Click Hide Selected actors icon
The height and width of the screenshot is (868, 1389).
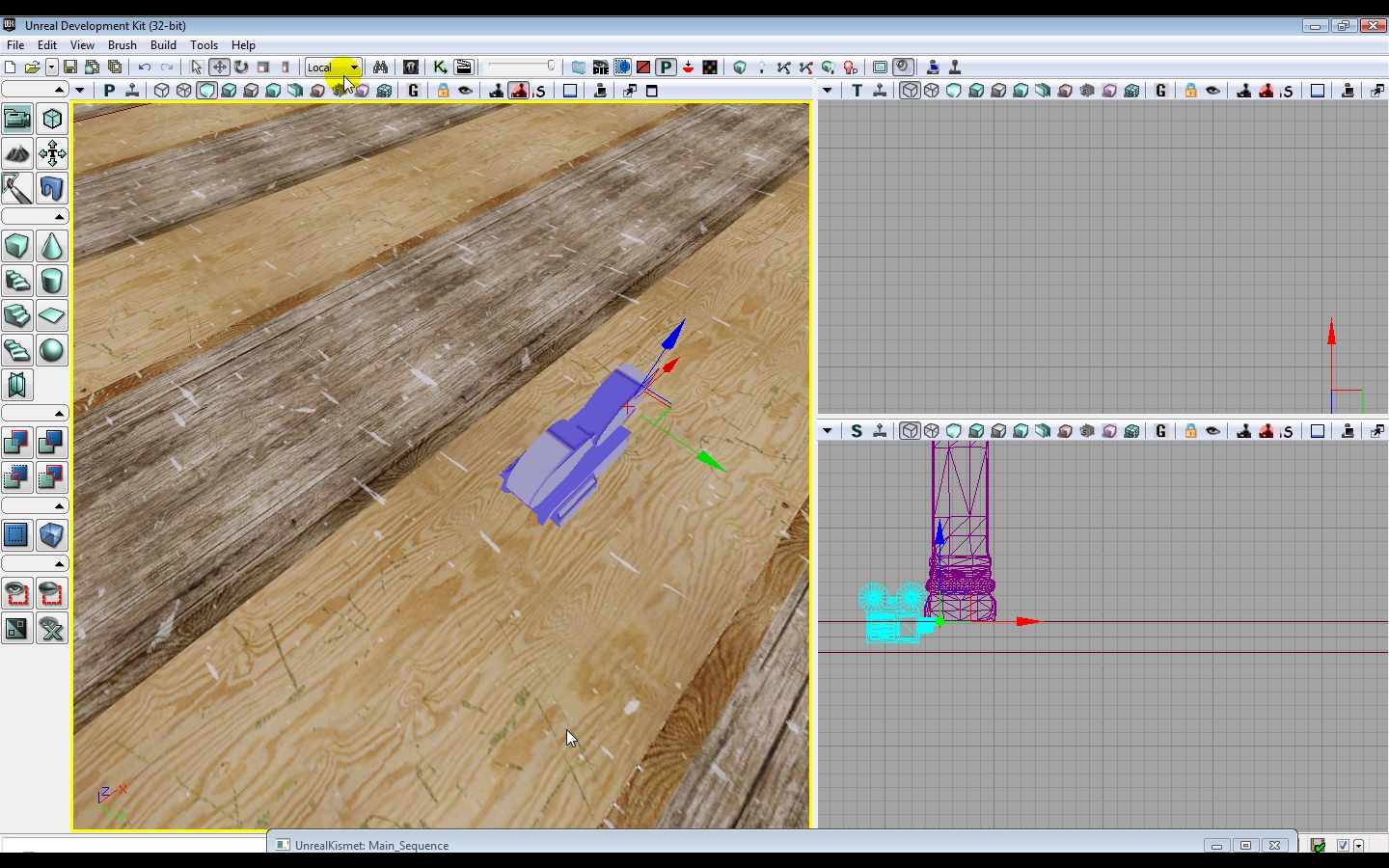tap(52, 593)
